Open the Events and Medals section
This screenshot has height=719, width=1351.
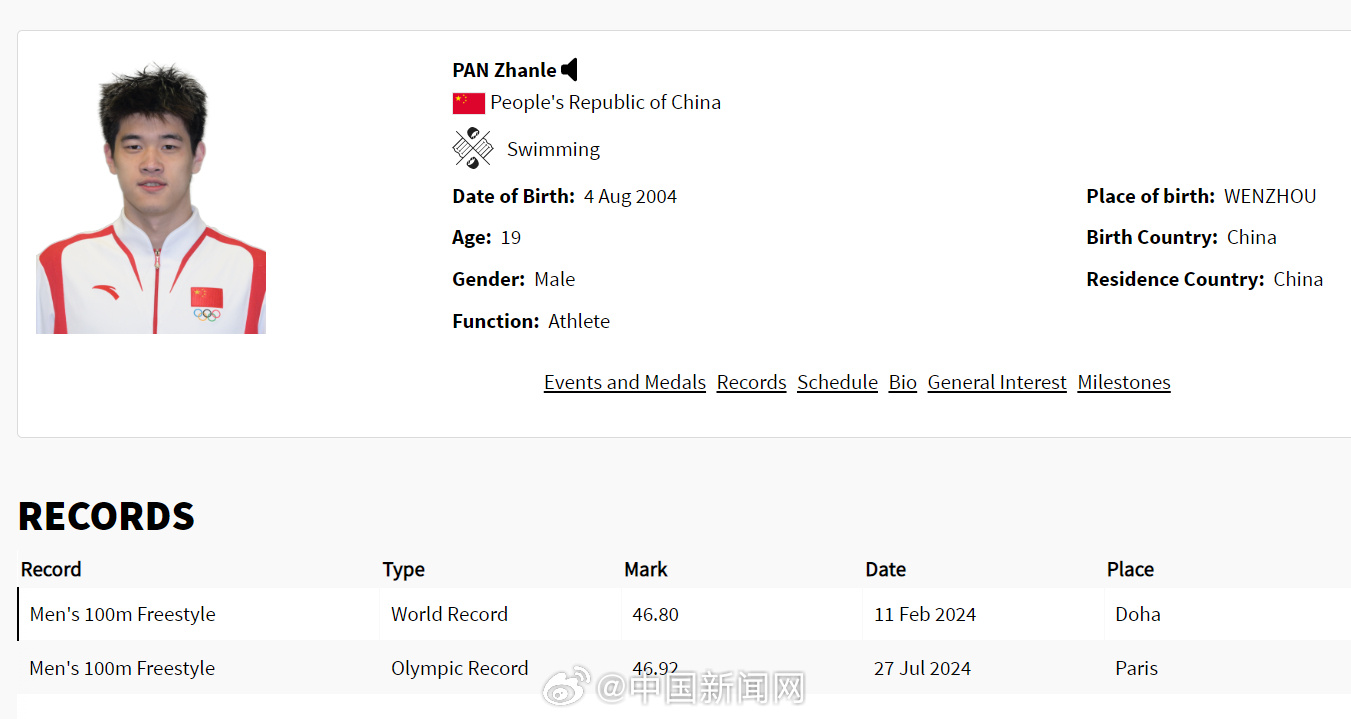click(x=624, y=382)
